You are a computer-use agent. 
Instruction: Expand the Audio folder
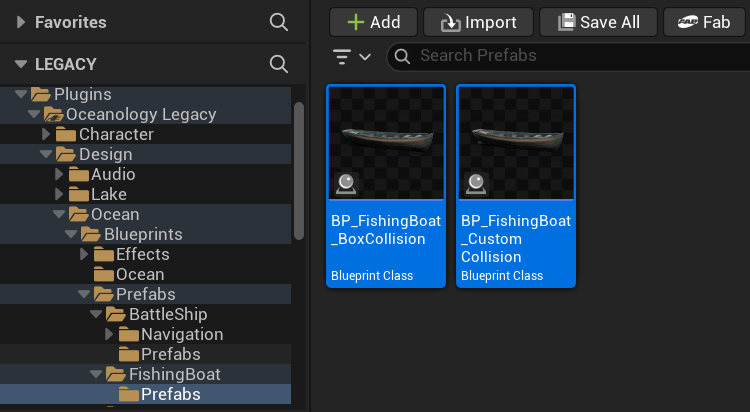[58, 174]
